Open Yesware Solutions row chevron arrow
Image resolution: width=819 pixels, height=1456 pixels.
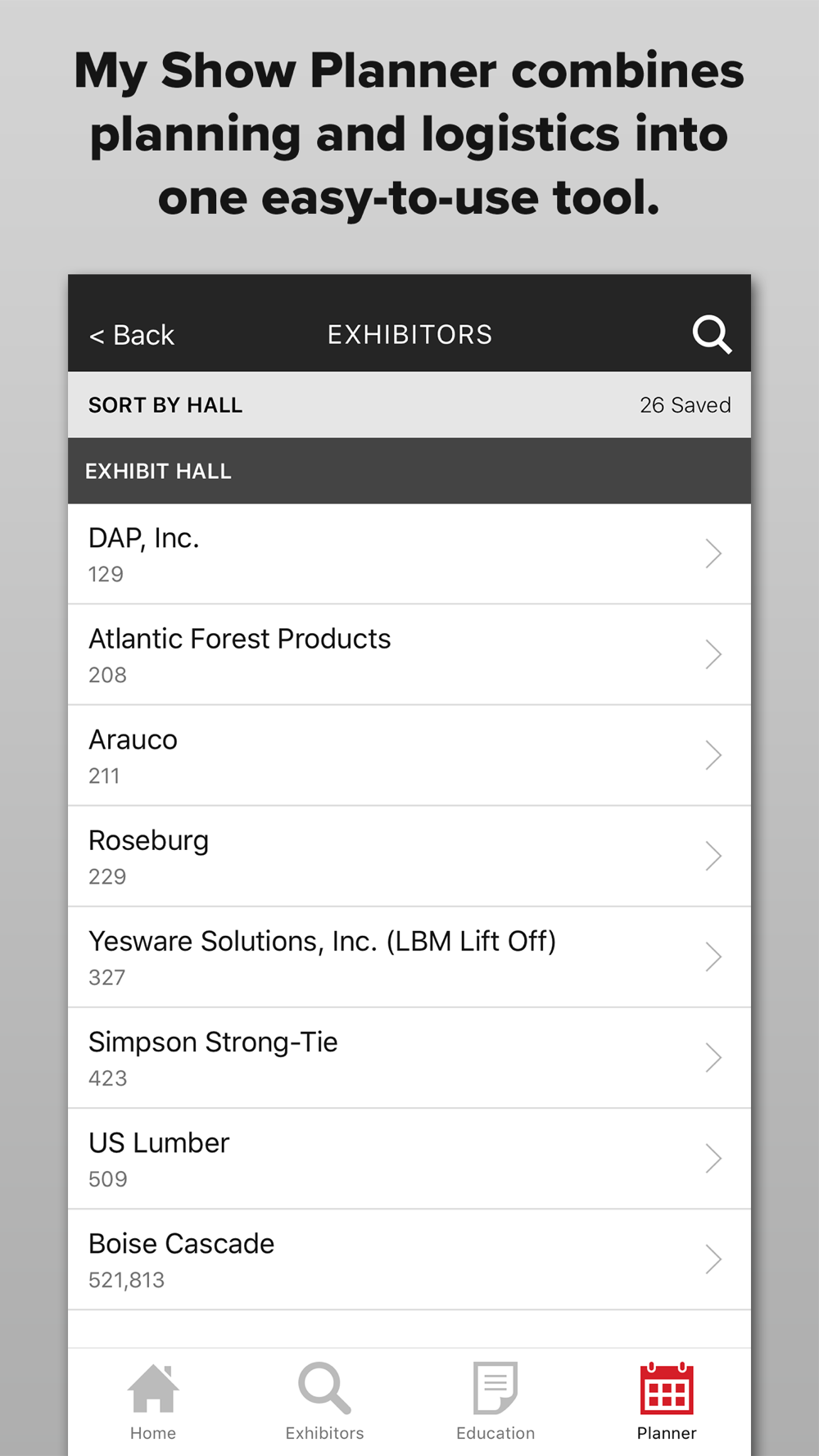(713, 956)
